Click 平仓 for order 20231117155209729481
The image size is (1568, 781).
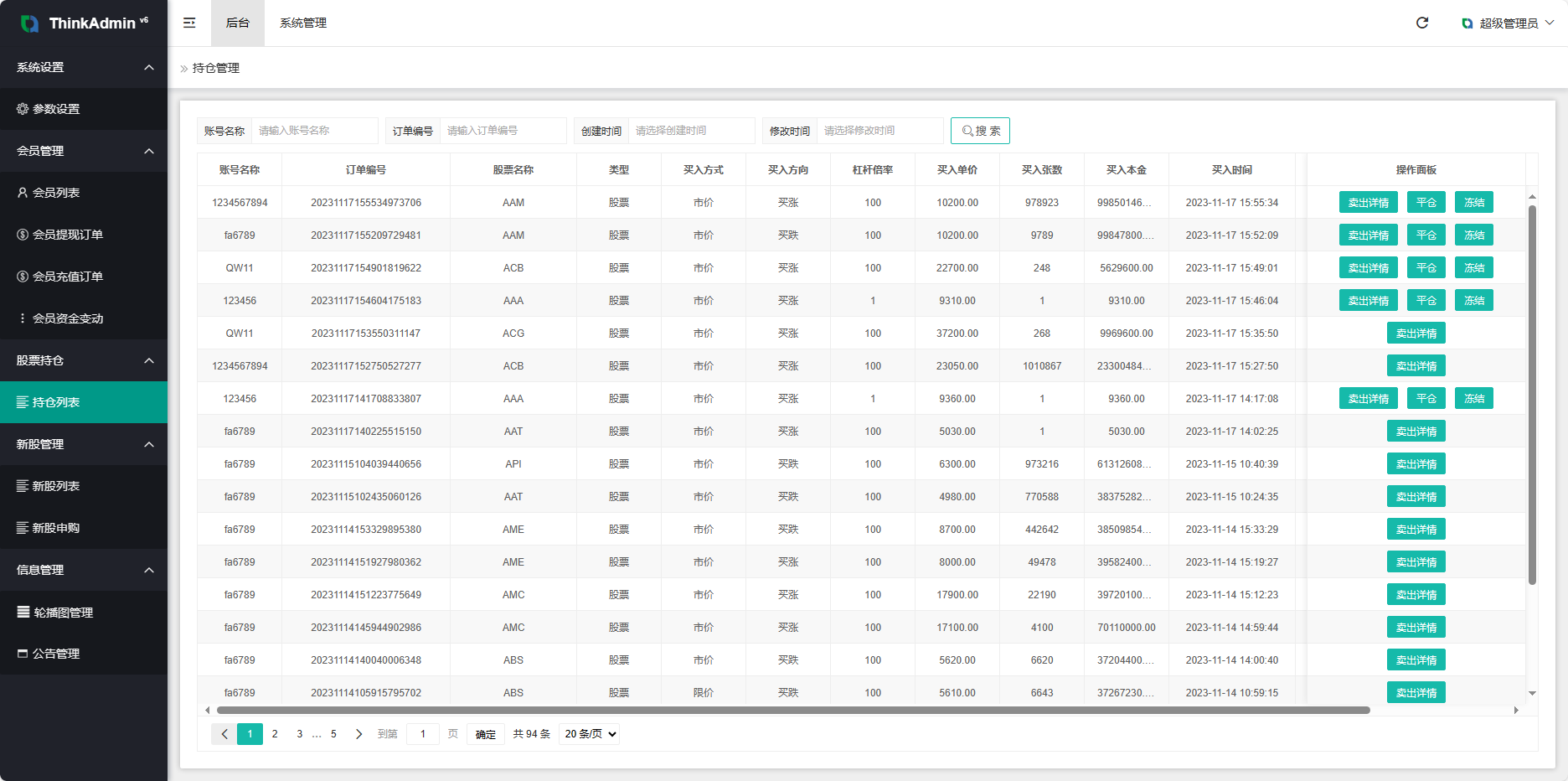click(x=1426, y=235)
